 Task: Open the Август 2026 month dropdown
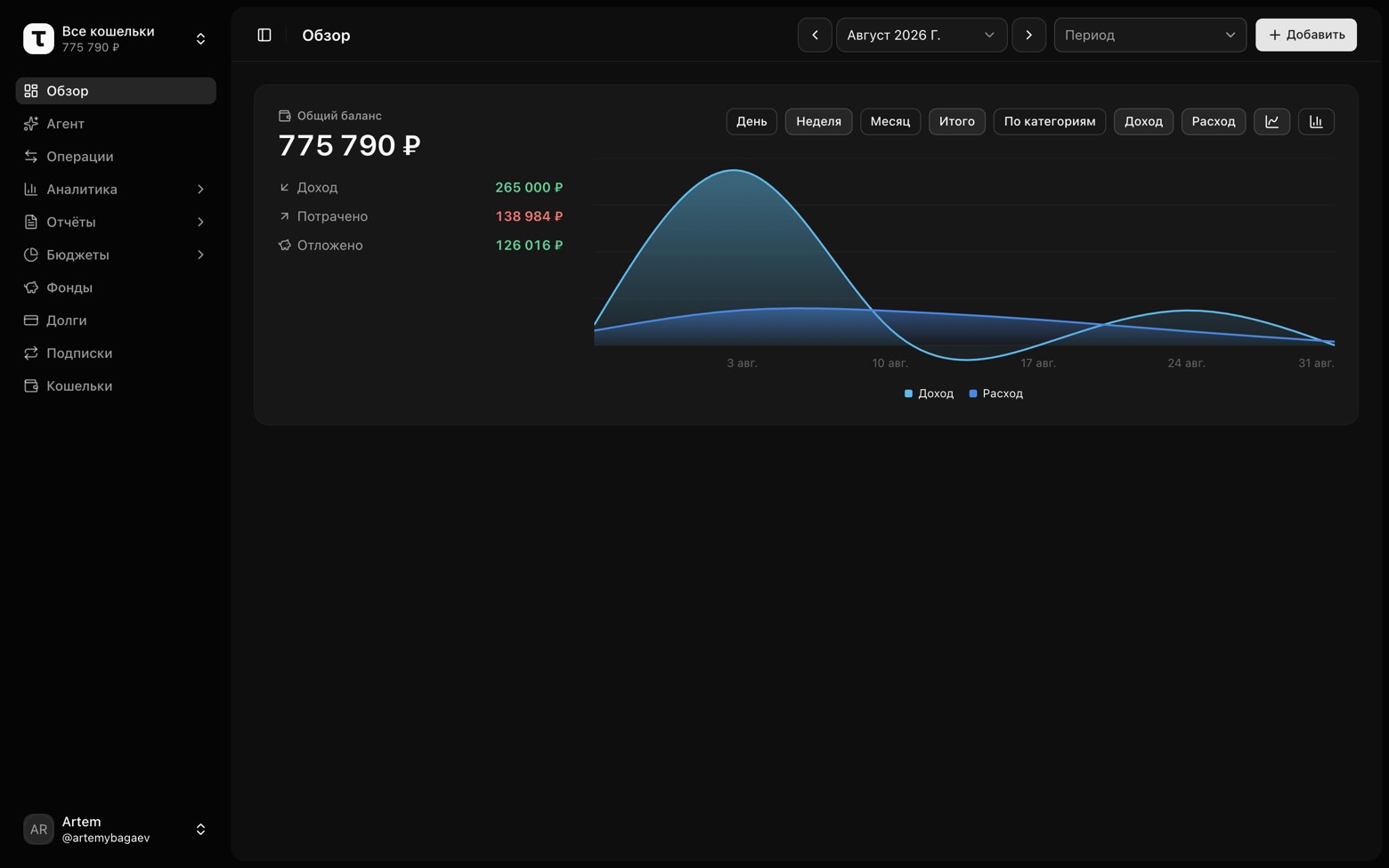(922, 35)
